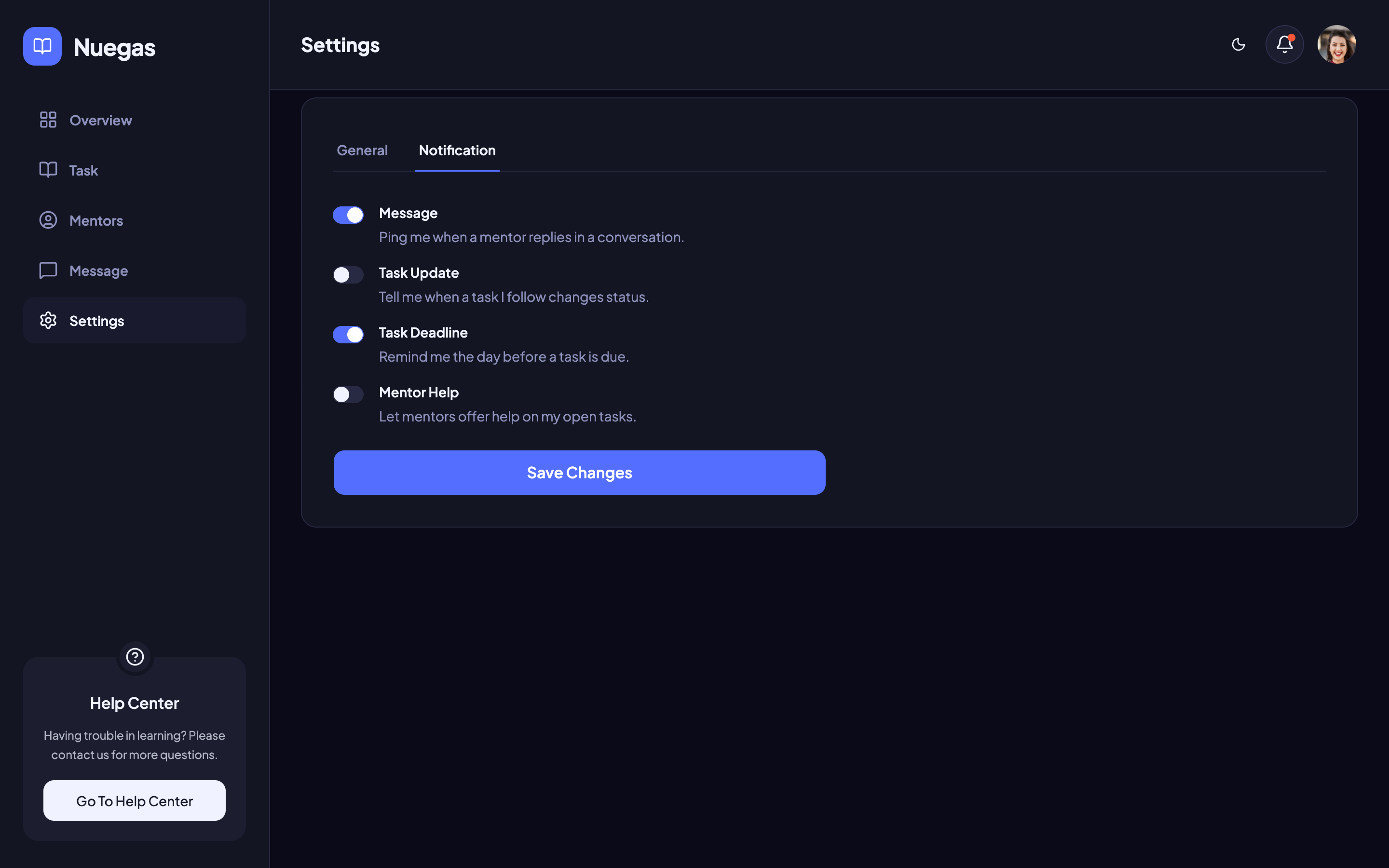
Task: Toggle dark mode with the moon icon
Action: pos(1238,44)
